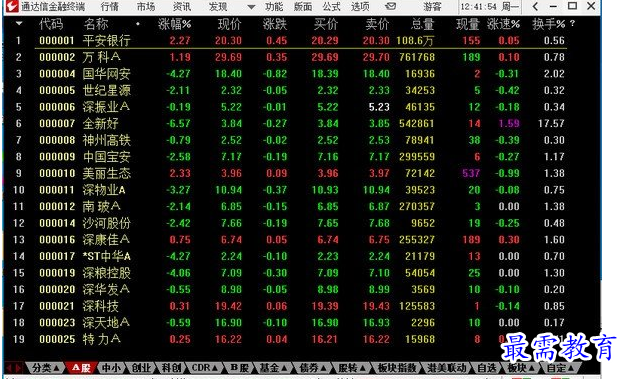Open the 市场 menu
This screenshot has height=379, width=625.
145,6
